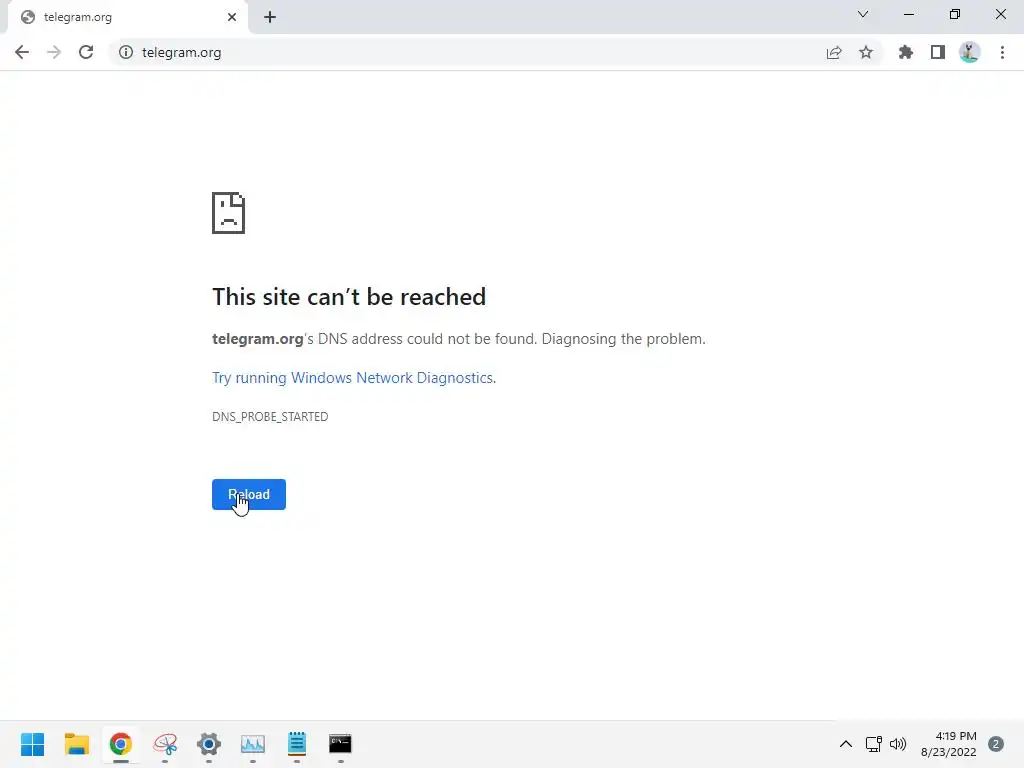Minimize the Chrome window

point(908,14)
